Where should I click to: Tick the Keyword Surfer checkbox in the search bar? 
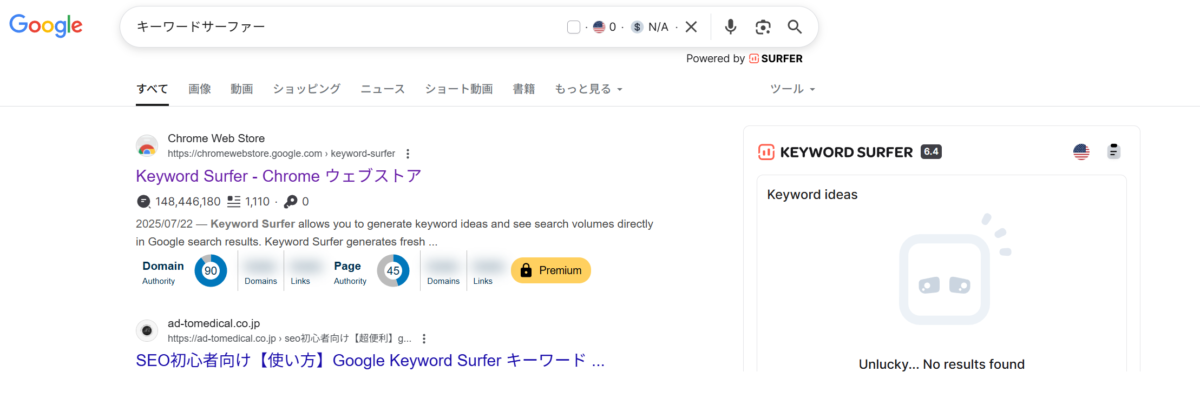(574, 27)
